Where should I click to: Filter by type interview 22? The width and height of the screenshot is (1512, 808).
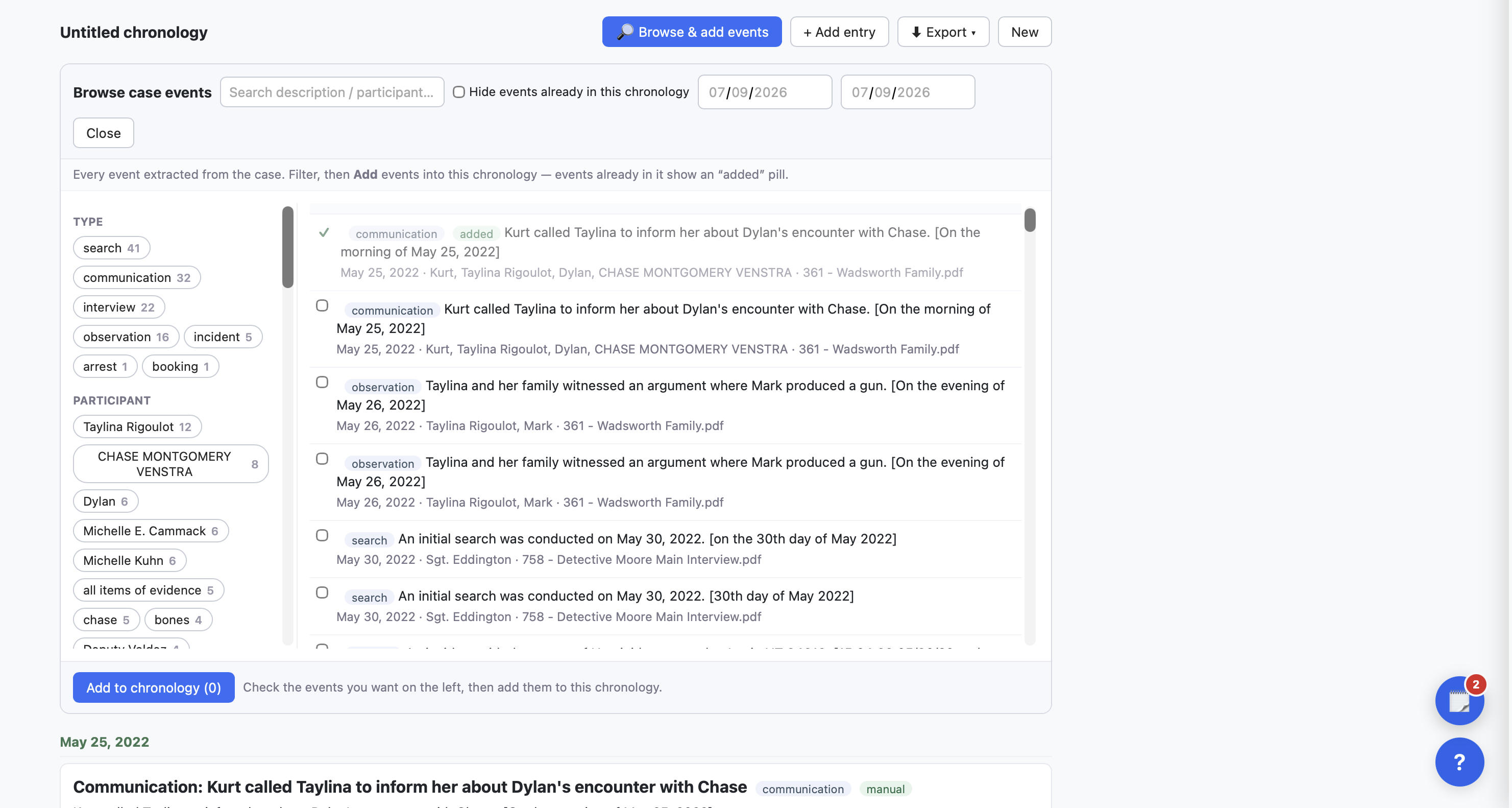pos(119,306)
